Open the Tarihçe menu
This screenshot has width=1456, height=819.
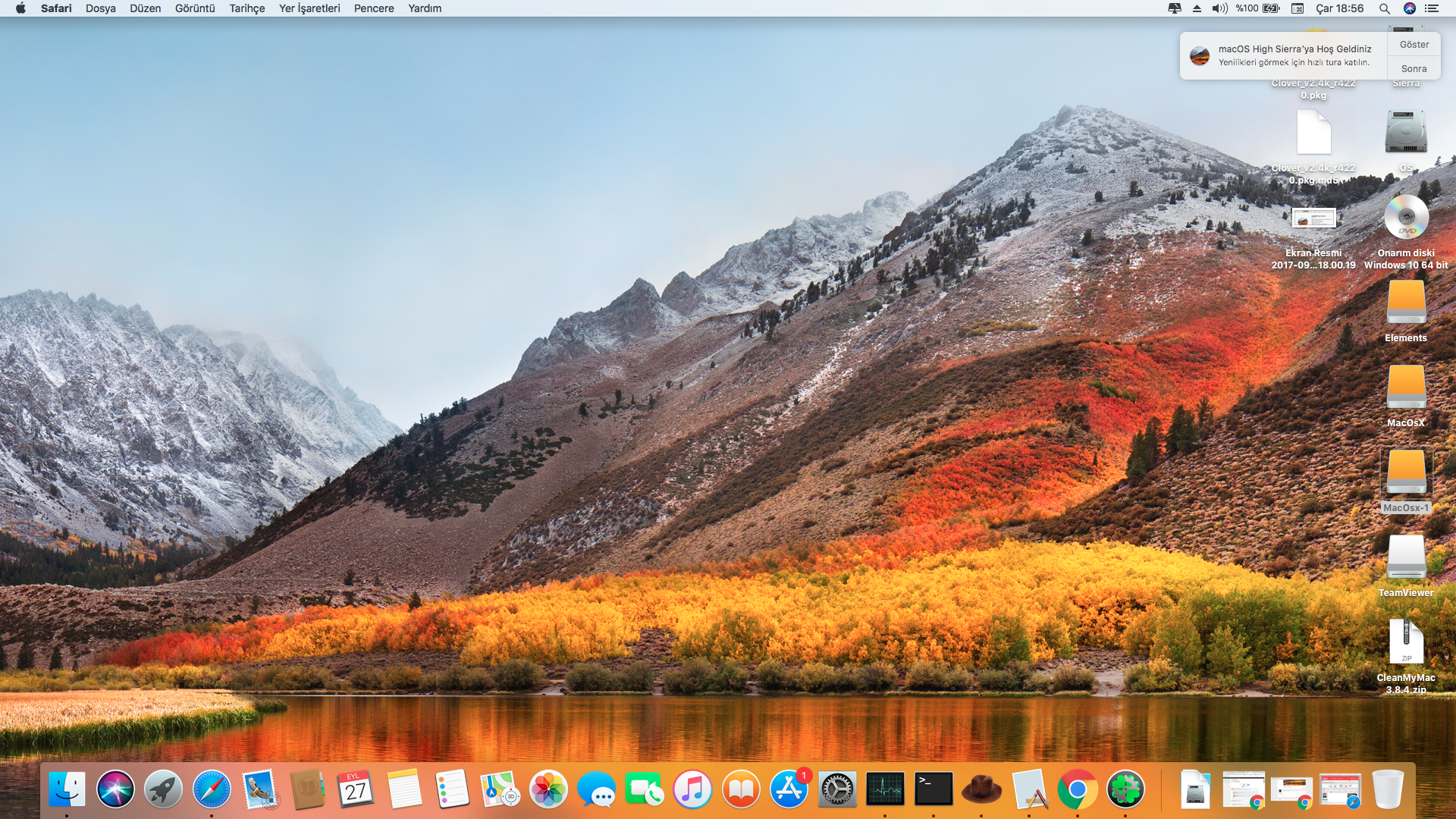click(x=247, y=8)
